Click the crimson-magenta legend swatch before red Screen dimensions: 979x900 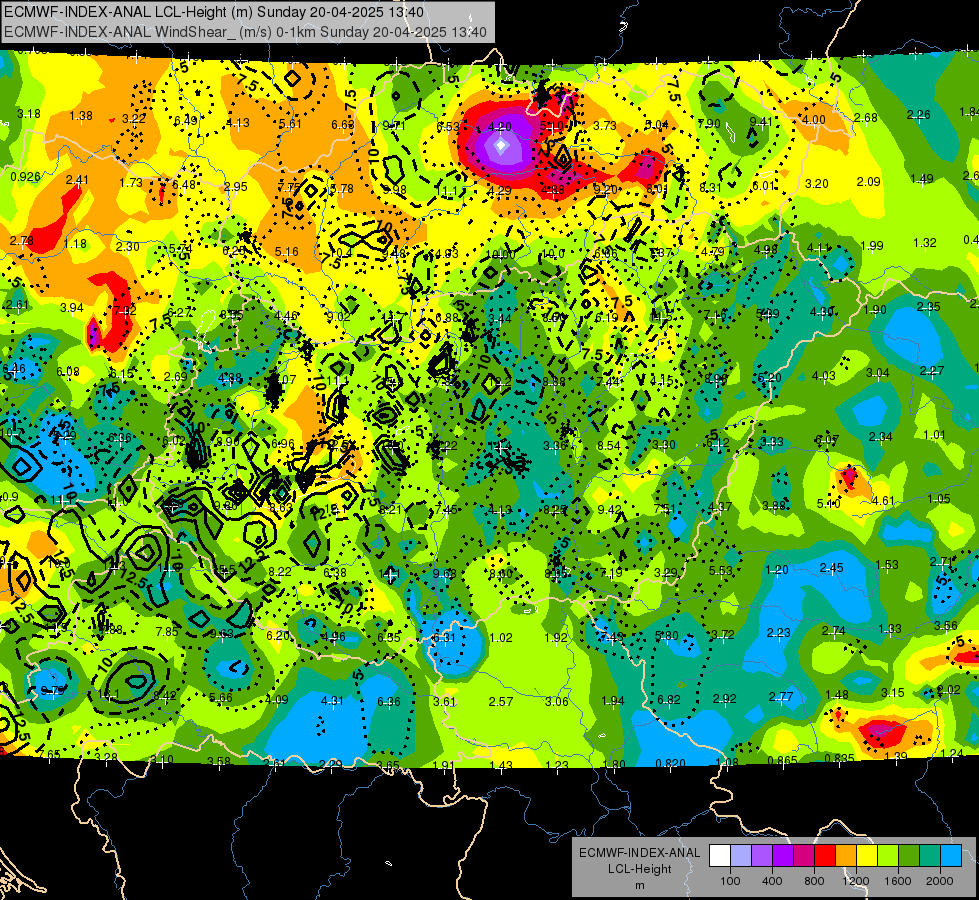tap(804, 856)
